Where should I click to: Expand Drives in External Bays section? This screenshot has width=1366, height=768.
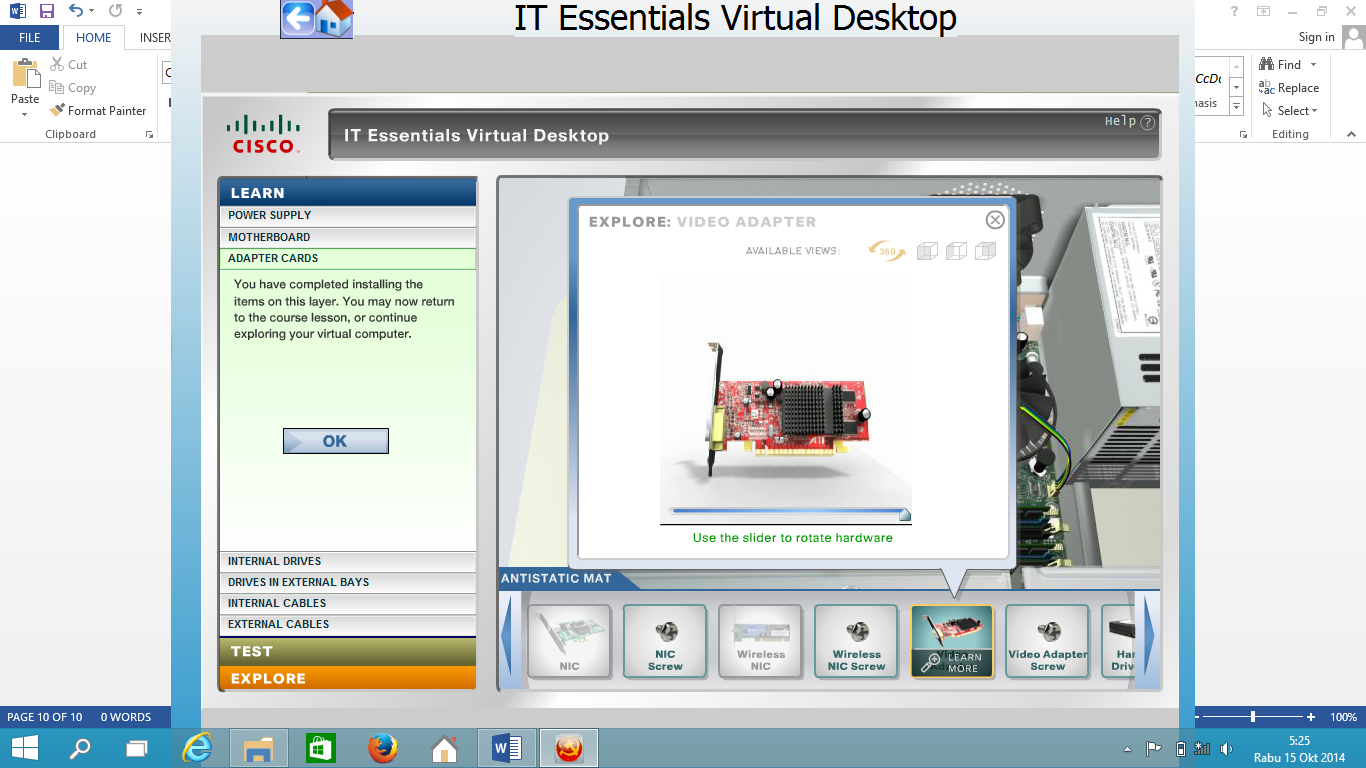pyautogui.click(x=347, y=583)
